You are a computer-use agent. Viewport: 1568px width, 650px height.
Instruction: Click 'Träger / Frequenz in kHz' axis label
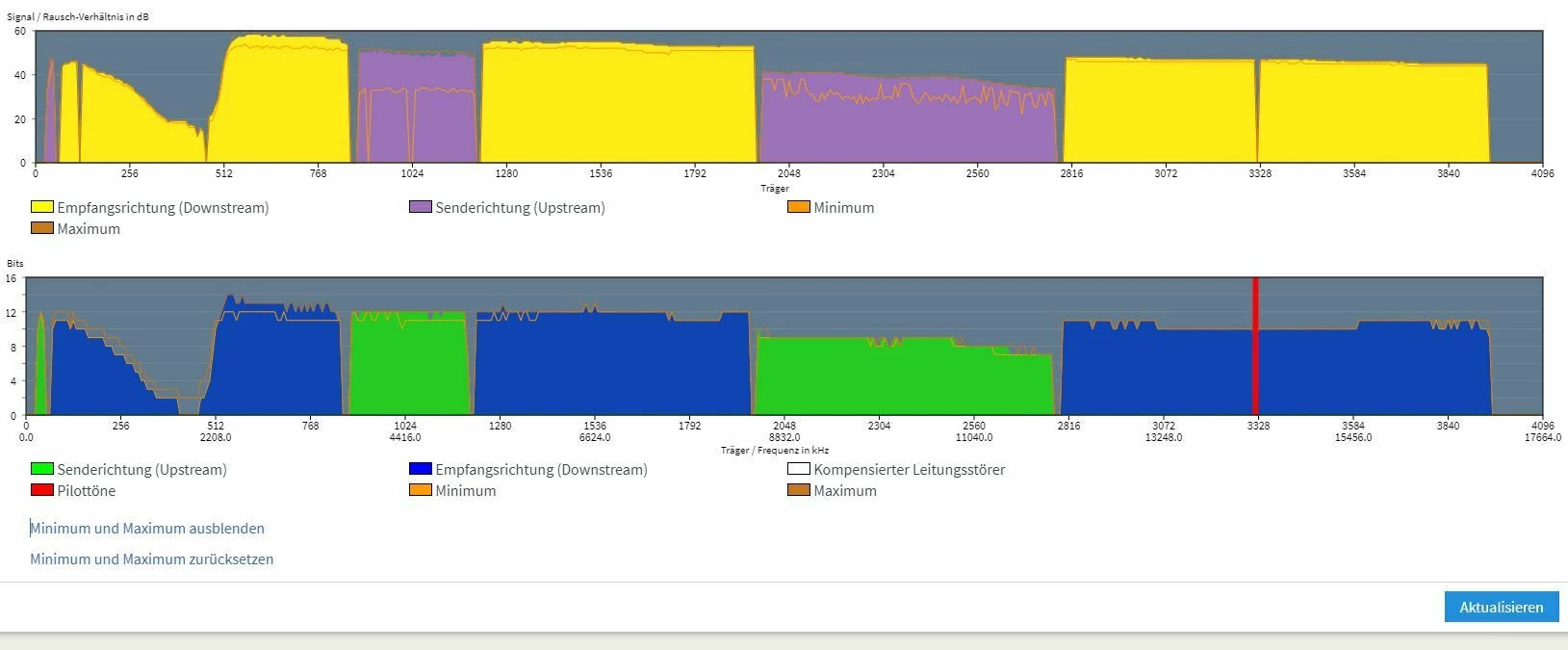(775, 450)
